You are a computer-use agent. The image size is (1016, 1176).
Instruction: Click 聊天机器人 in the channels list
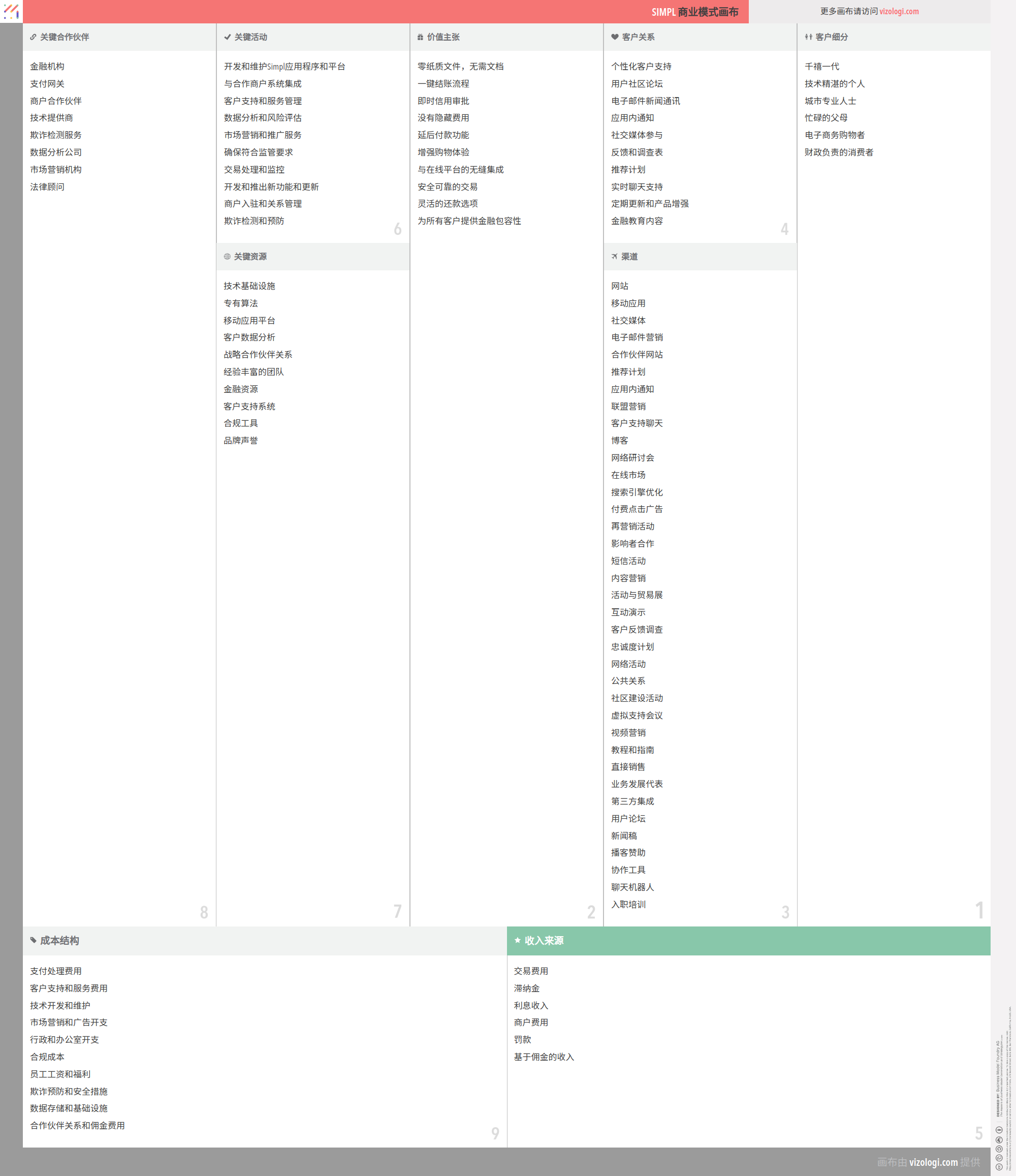[632, 887]
